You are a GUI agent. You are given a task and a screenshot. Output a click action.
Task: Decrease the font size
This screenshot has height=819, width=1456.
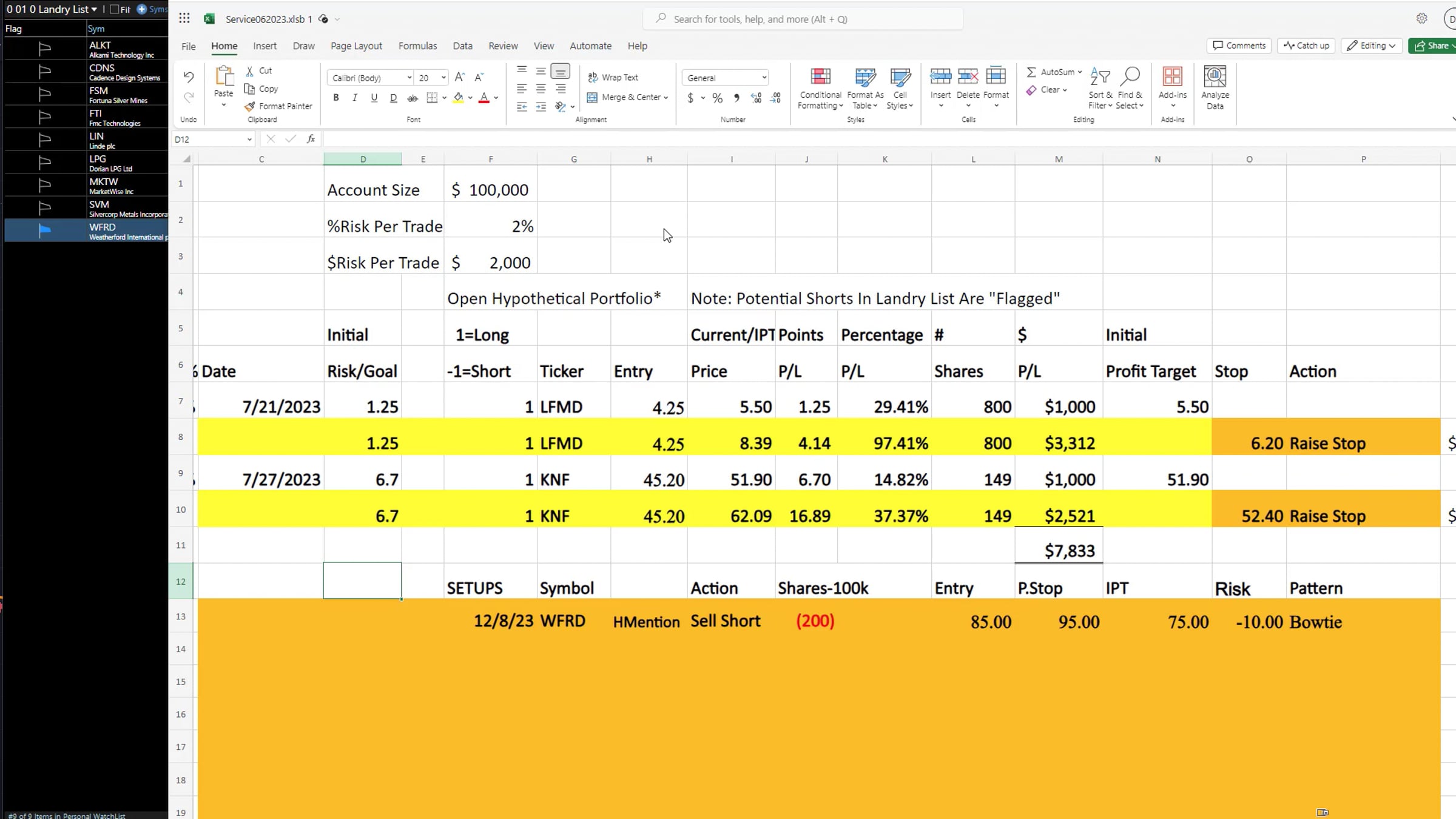479,77
